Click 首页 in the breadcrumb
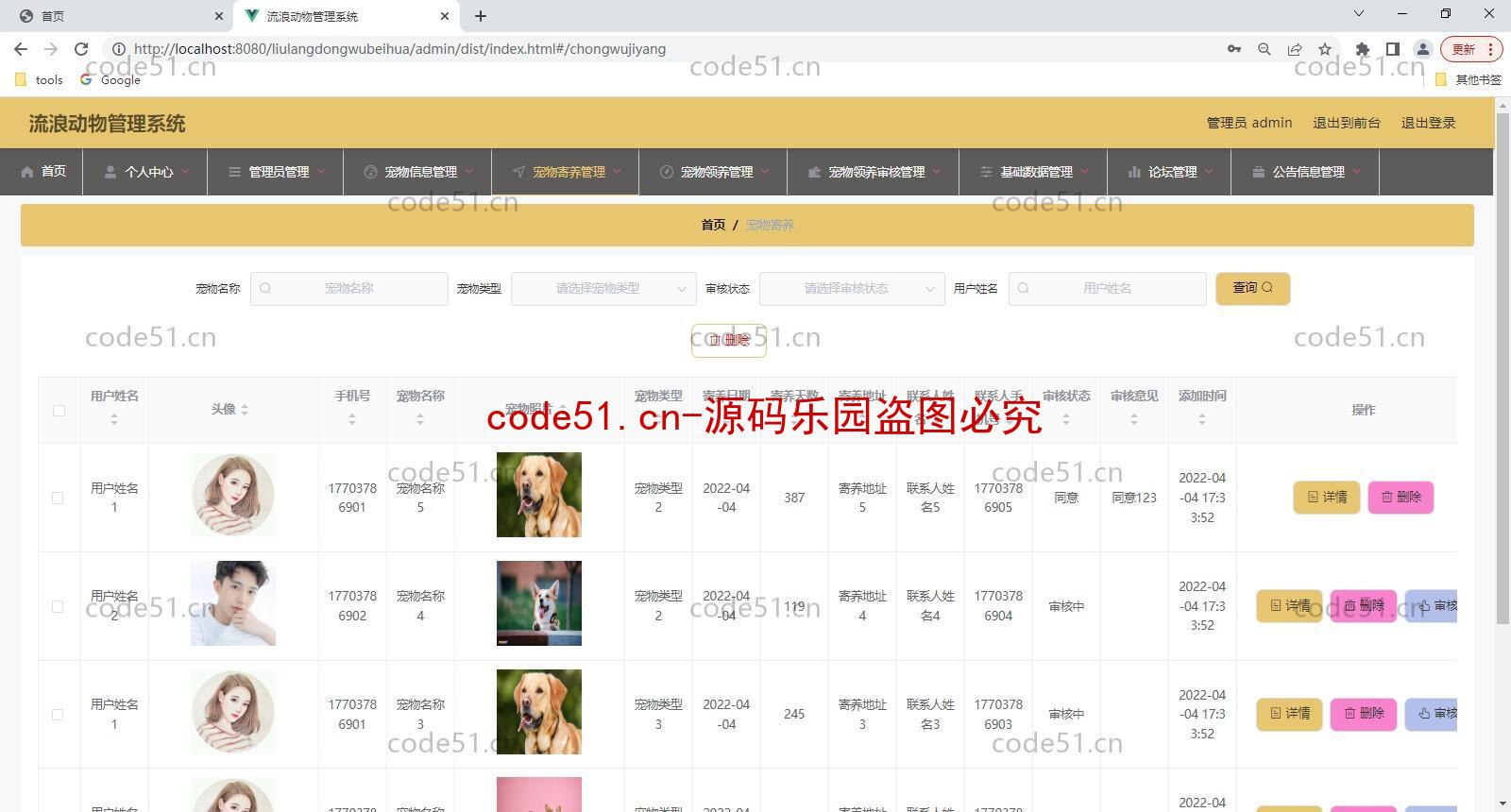Screen dimensions: 1511x812 pyautogui.click(x=713, y=225)
